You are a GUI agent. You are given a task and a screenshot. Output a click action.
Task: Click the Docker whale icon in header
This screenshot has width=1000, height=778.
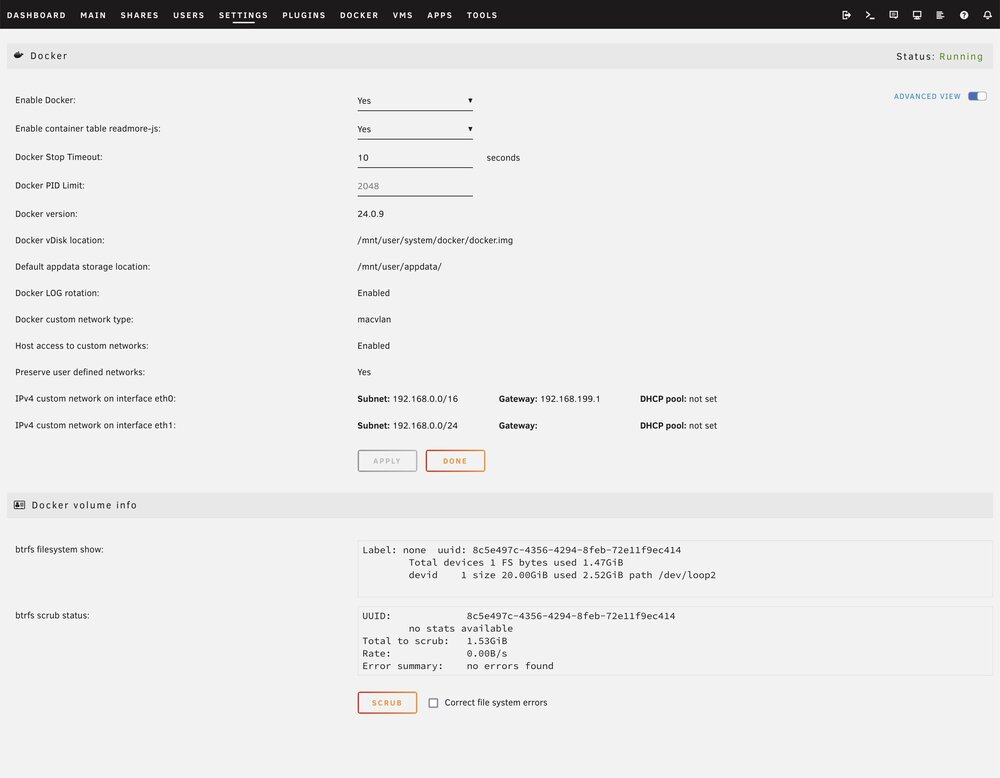click(x=19, y=55)
